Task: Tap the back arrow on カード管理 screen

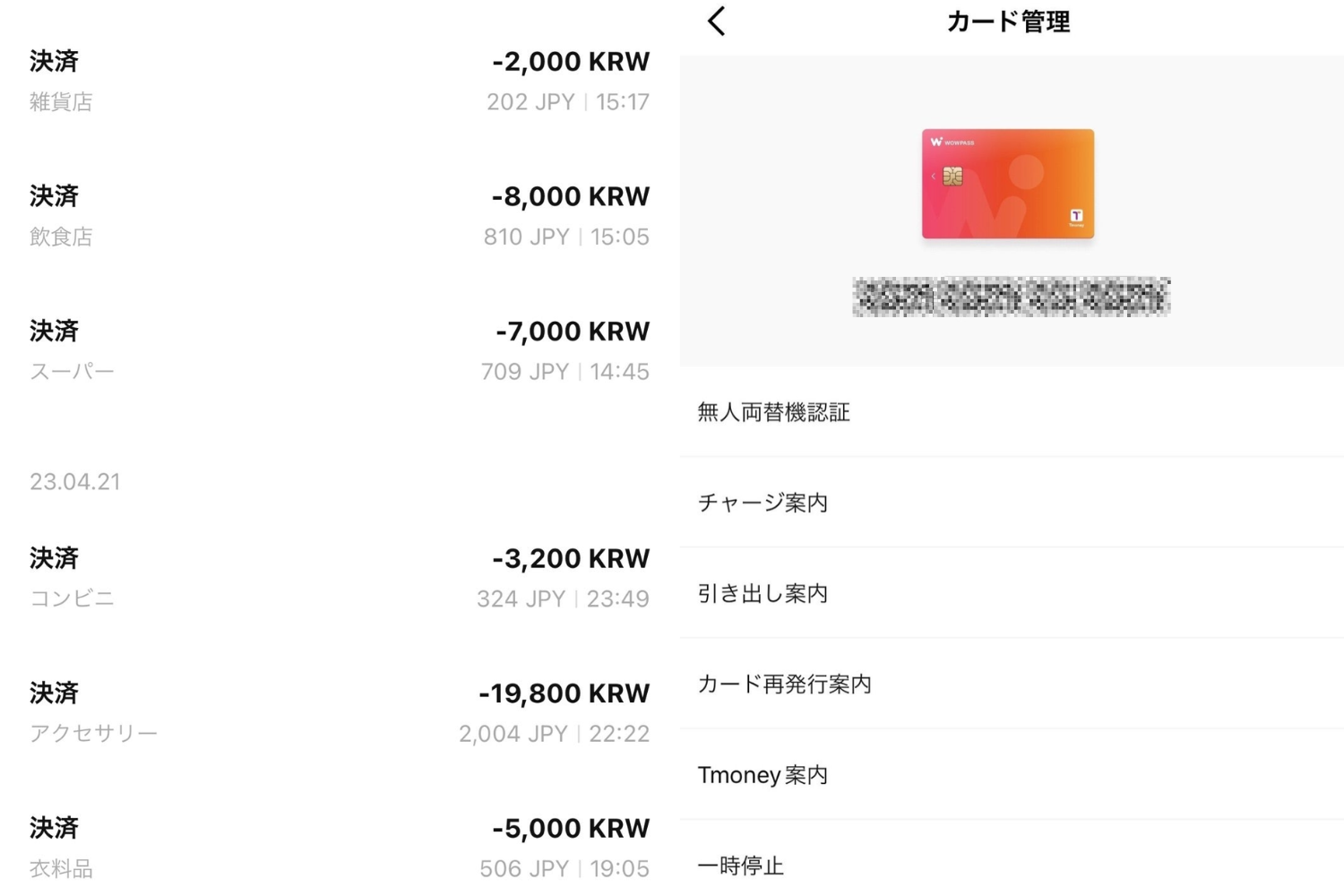Action: 715,21
